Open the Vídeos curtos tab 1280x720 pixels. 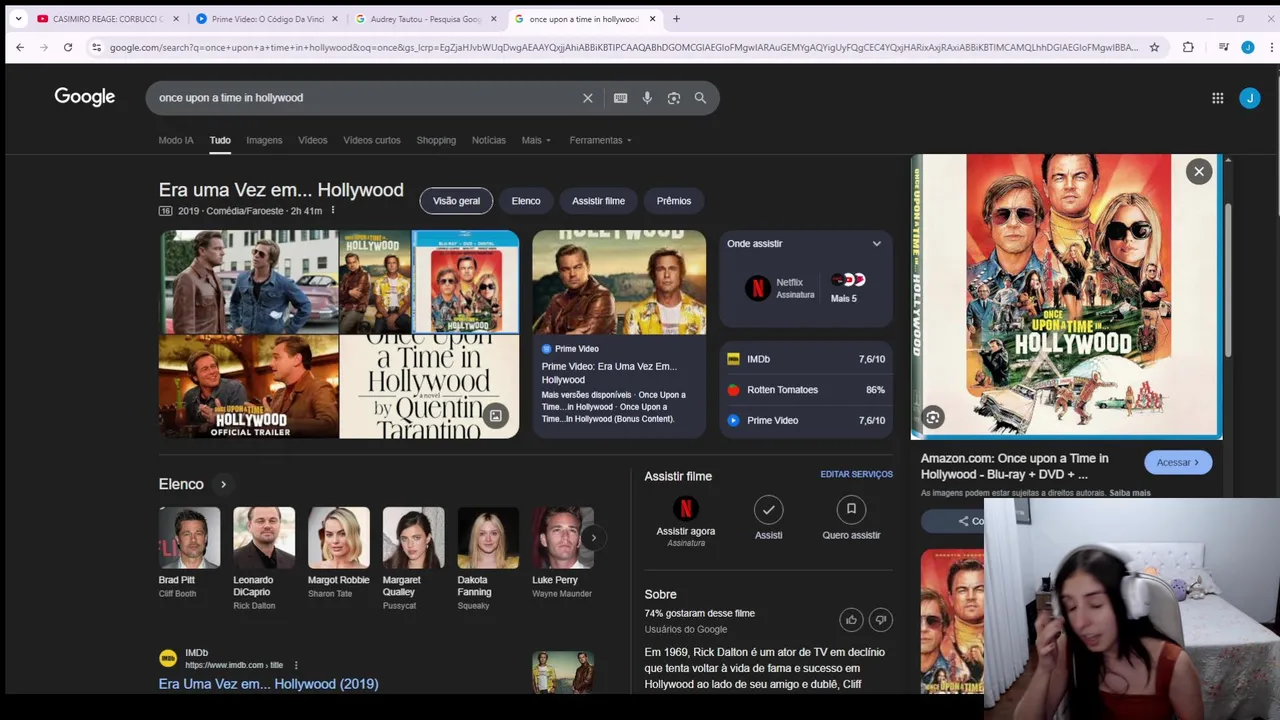pos(372,140)
